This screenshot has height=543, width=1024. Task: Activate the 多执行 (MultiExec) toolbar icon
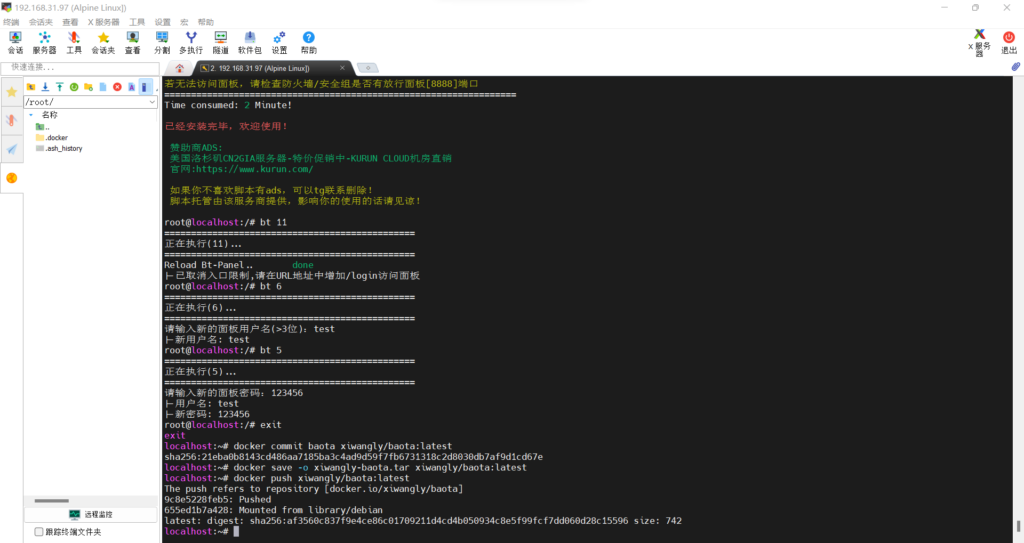(191, 42)
